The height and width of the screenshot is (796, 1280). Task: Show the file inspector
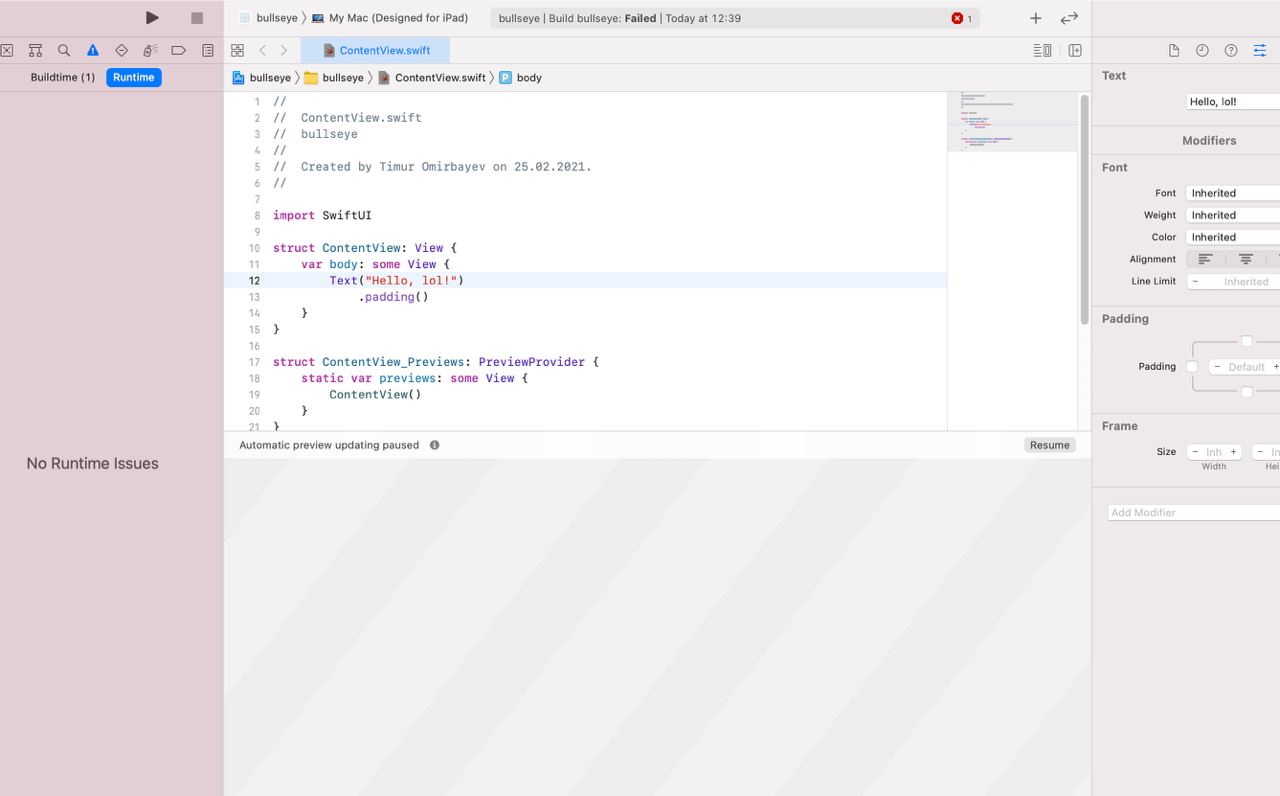[x=1174, y=50]
